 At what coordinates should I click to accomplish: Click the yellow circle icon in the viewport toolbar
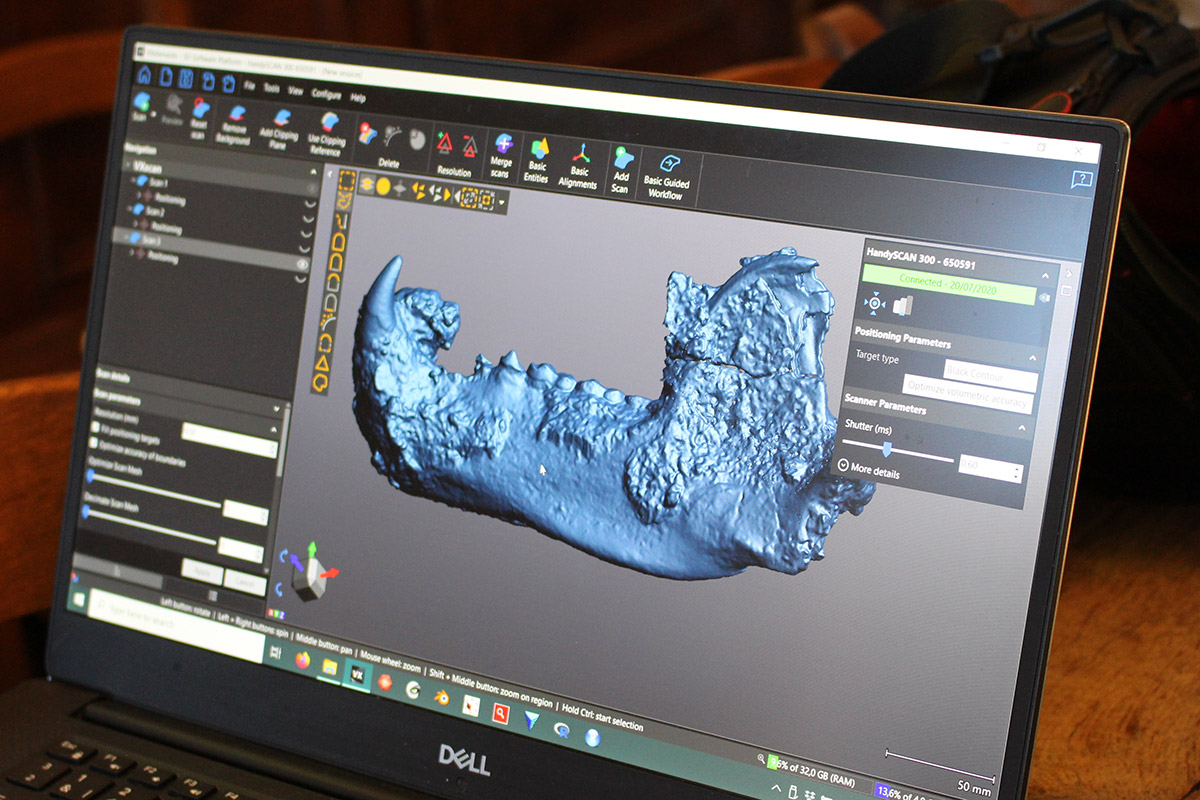click(x=383, y=185)
